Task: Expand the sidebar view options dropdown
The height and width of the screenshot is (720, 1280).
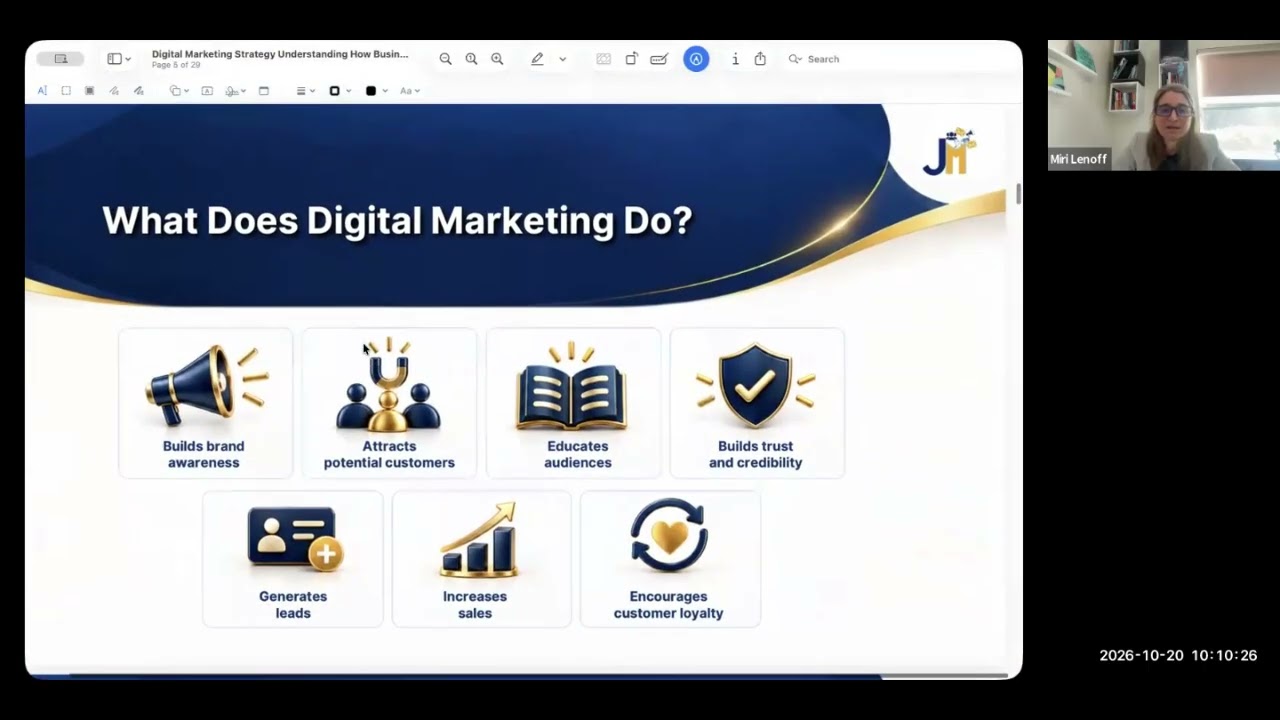Action: pos(119,59)
